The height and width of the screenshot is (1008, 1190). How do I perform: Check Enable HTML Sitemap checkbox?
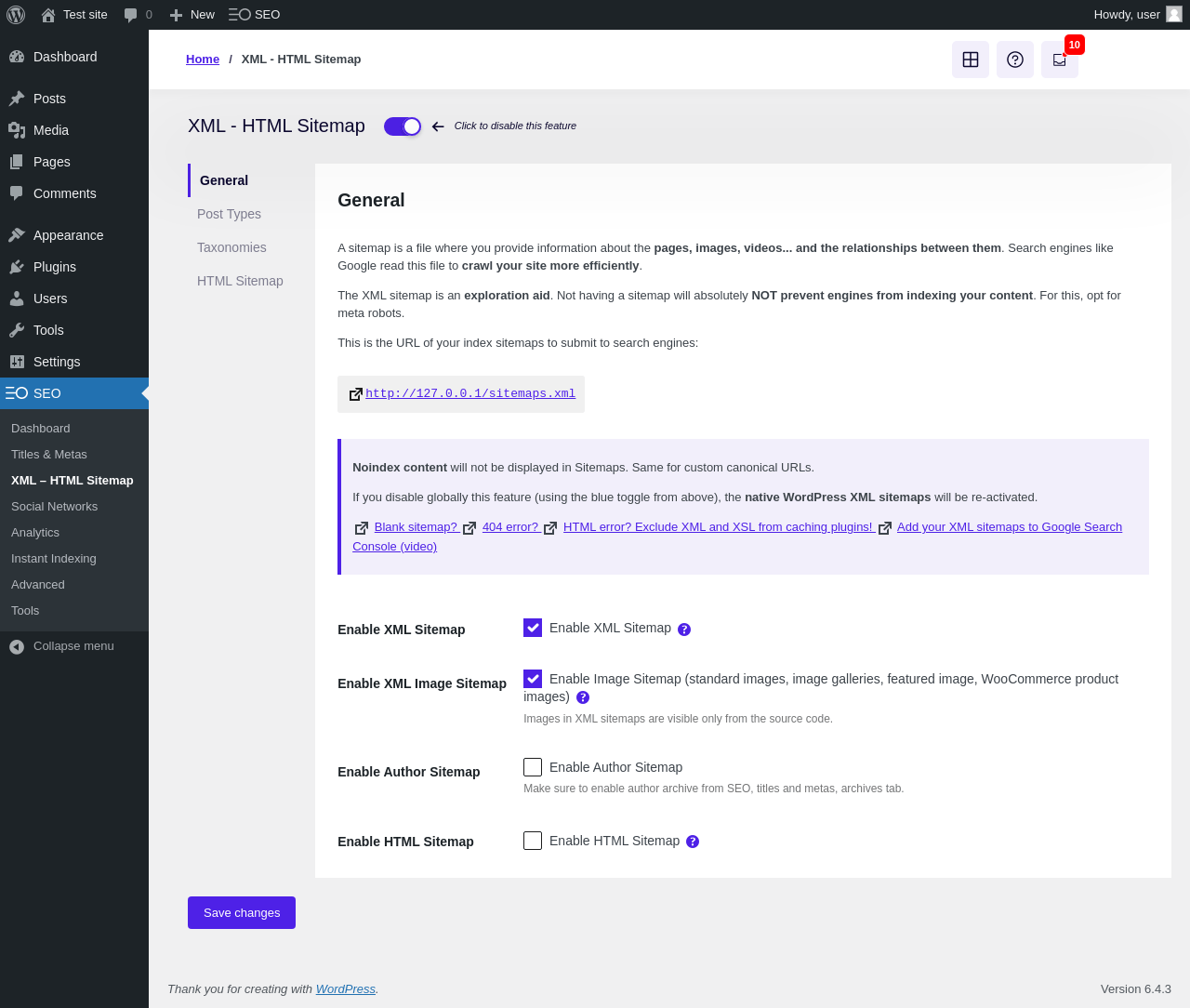533,841
